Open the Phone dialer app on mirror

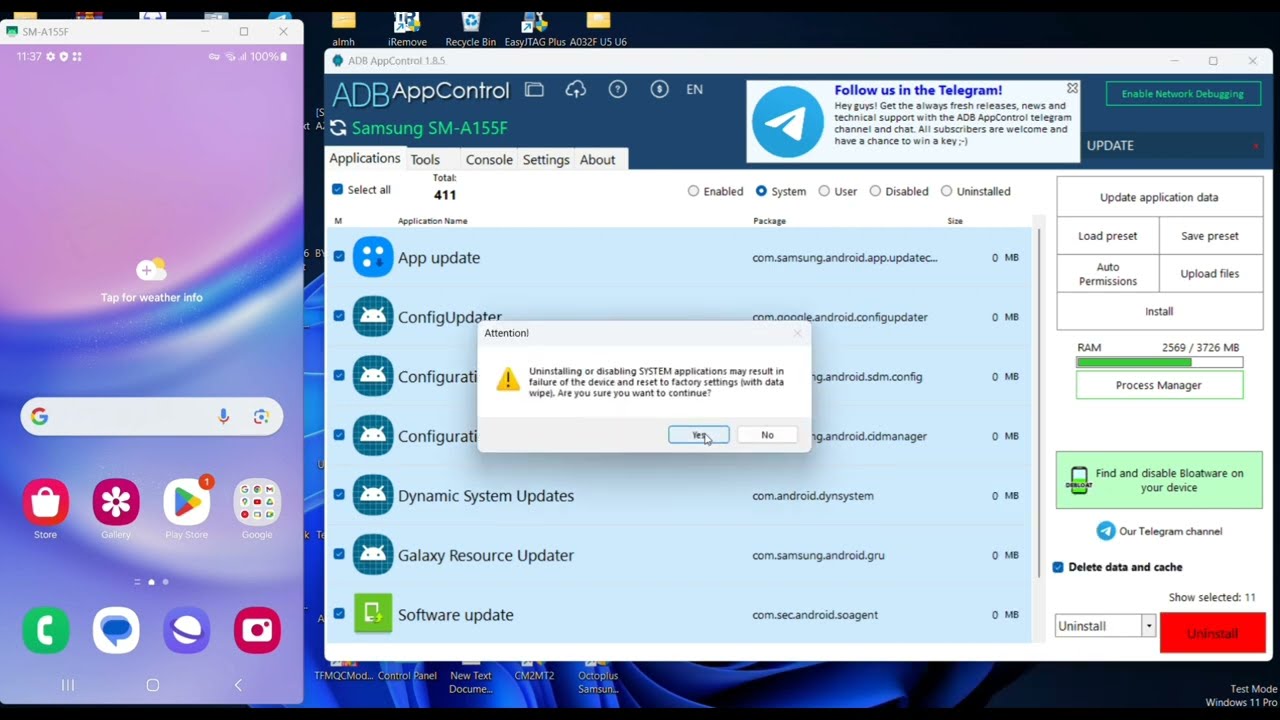click(x=46, y=630)
